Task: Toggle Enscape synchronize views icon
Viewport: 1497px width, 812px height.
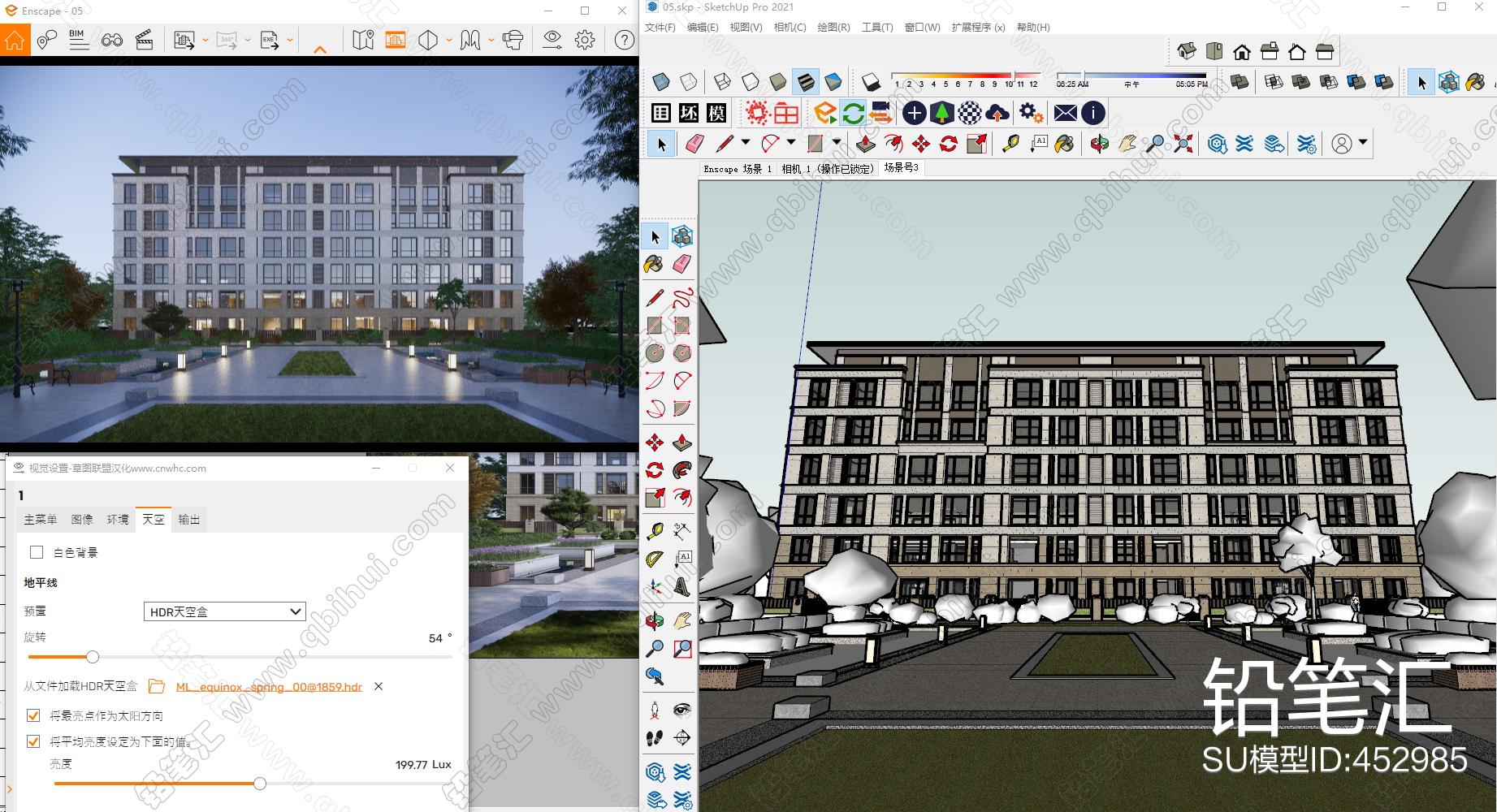Action: tap(880, 113)
